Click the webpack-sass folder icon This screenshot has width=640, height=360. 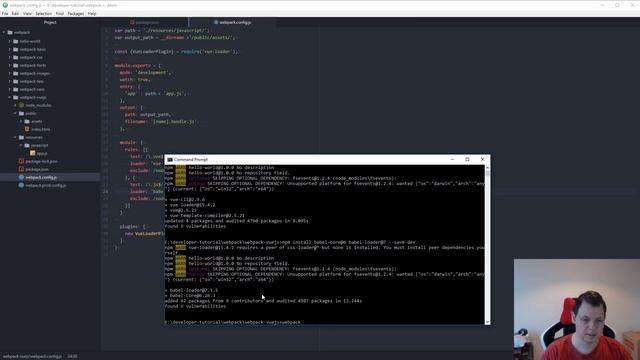16,89
